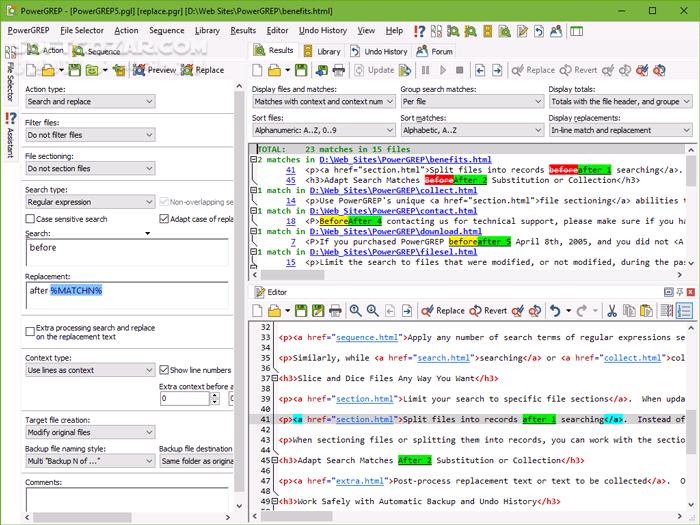Open Search type dropdown
Screen dimensions: 700x525
tap(90, 202)
